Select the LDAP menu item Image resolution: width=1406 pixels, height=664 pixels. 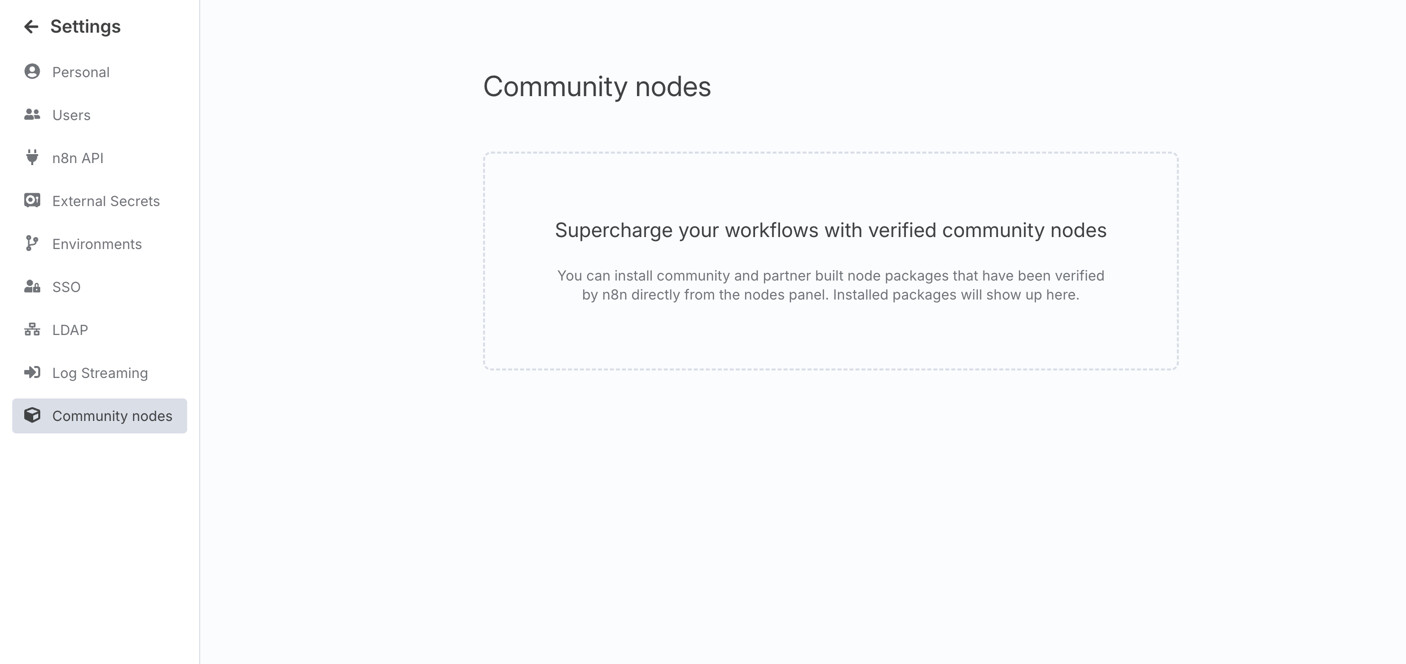tap(100, 330)
